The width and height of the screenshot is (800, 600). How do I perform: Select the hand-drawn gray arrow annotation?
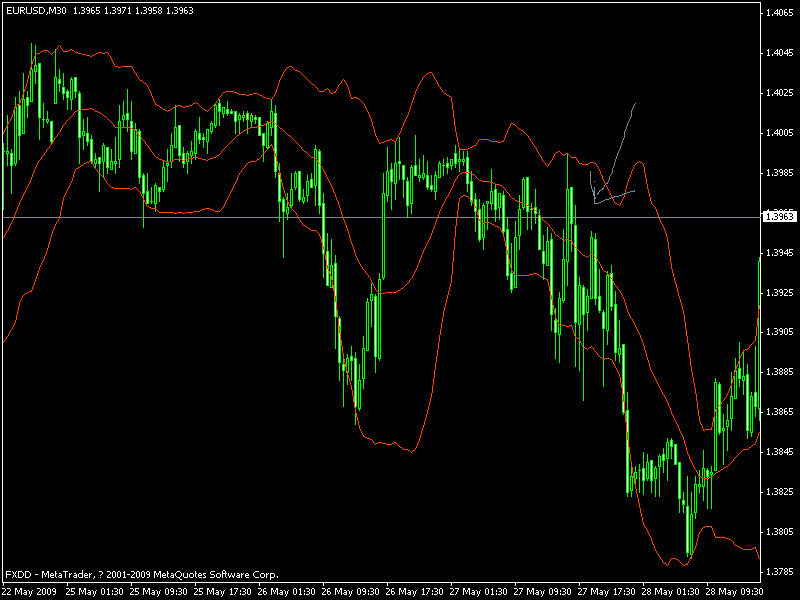click(613, 154)
